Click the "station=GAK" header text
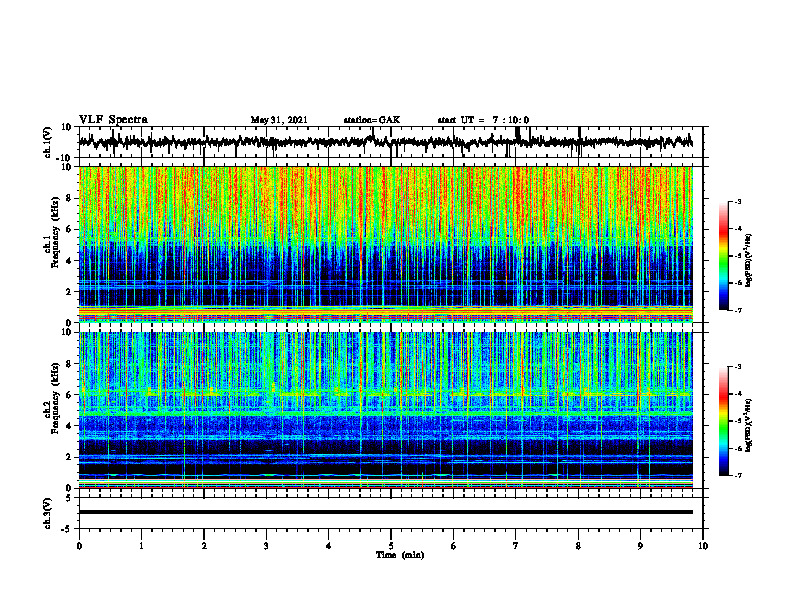 pyautogui.click(x=372, y=120)
